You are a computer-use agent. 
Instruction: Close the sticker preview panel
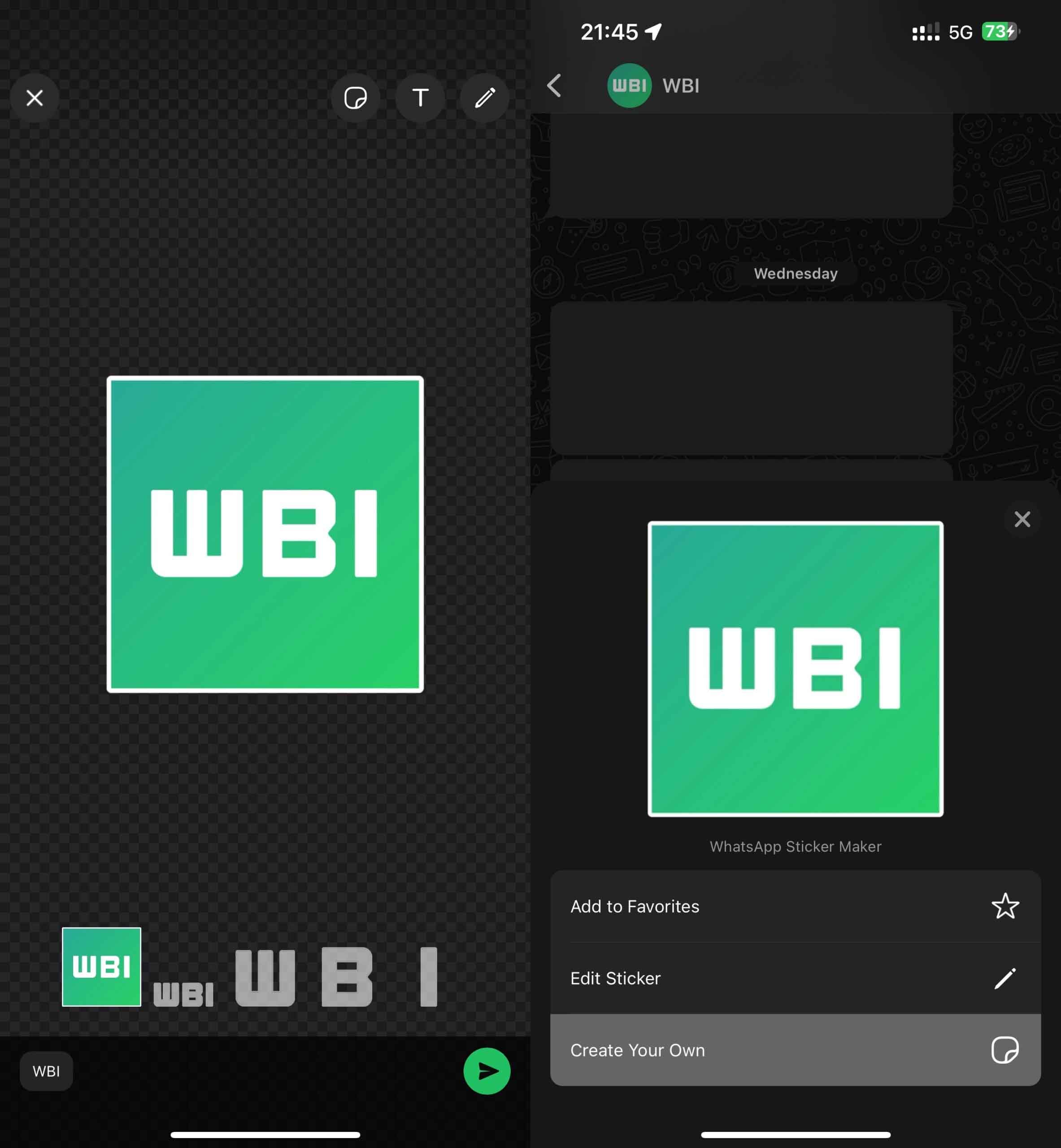click(x=1022, y=518)
